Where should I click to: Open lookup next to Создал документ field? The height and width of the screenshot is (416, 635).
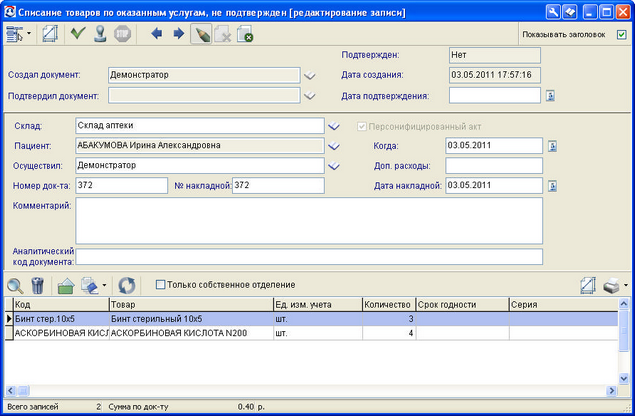pos(310,75)
